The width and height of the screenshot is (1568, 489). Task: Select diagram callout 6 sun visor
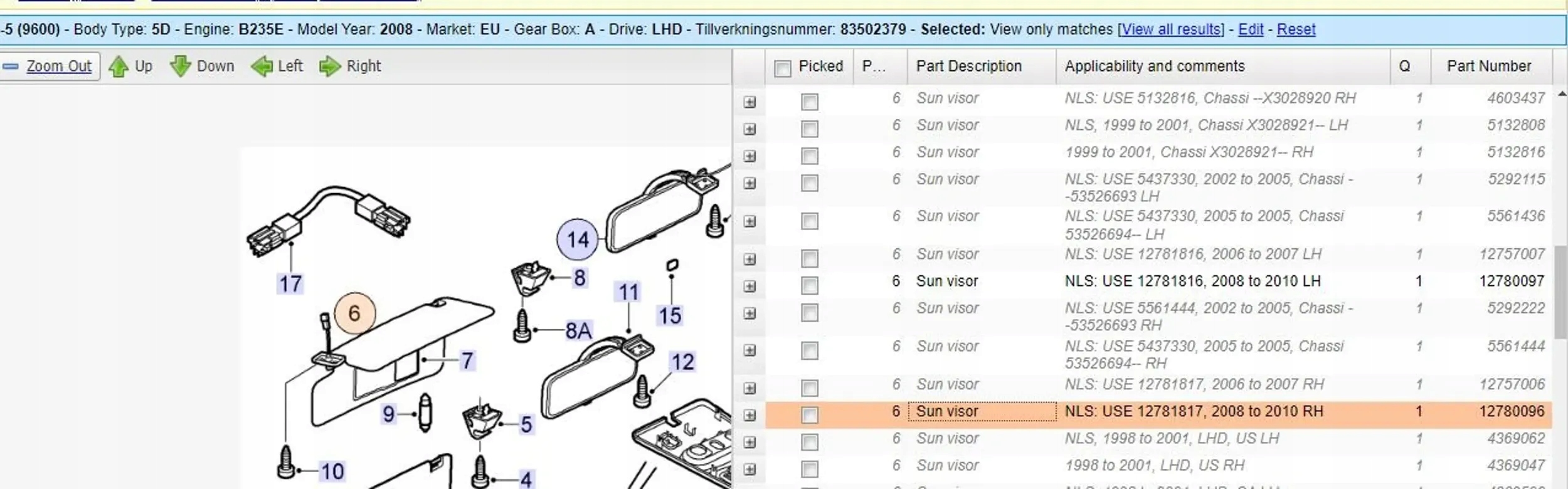354,313
